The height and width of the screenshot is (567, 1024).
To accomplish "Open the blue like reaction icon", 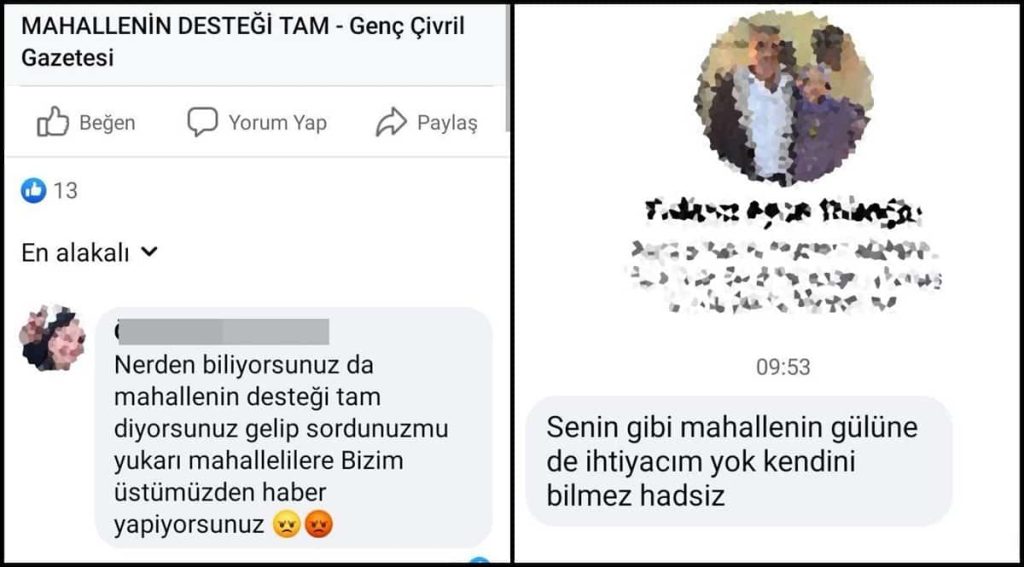I will pos(33,191).
